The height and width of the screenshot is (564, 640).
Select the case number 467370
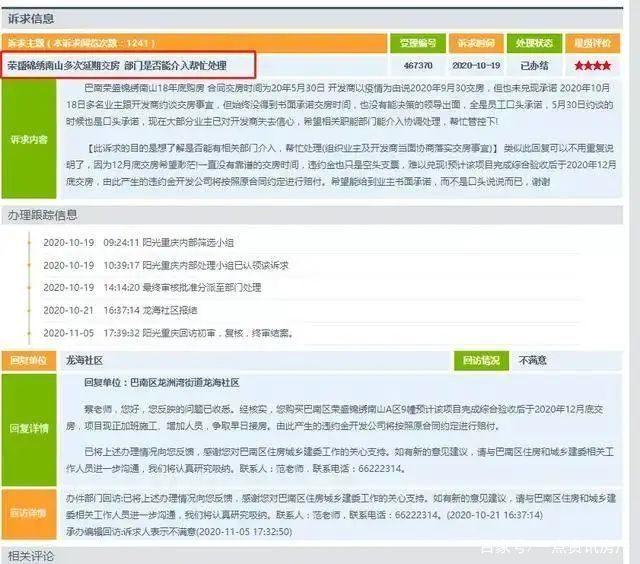tap(418, 65)
